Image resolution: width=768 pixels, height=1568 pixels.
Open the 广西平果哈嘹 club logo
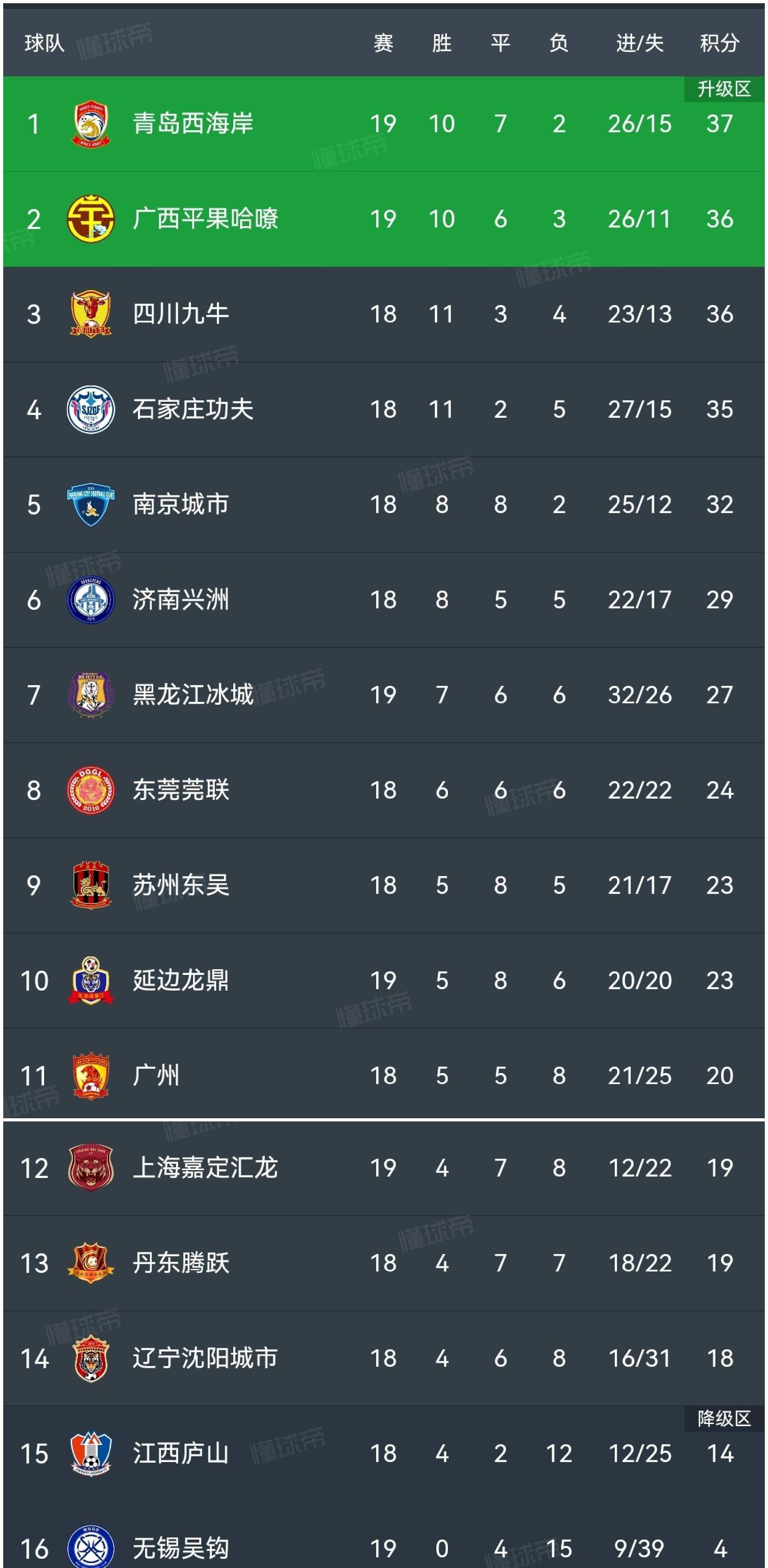pos(91,219)
